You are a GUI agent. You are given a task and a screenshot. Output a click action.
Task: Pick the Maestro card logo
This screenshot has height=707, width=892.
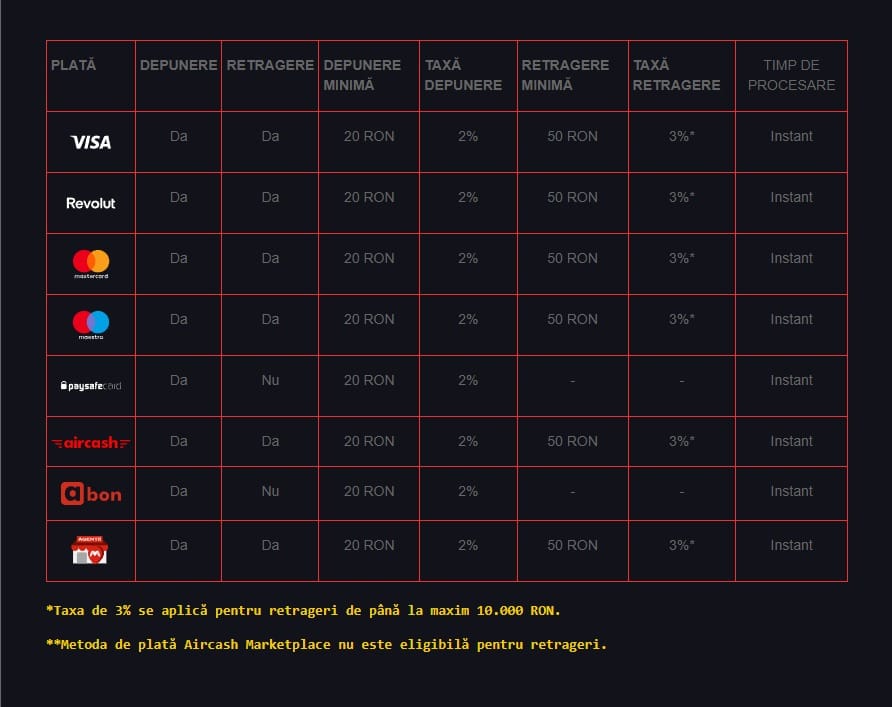(91, 325)
